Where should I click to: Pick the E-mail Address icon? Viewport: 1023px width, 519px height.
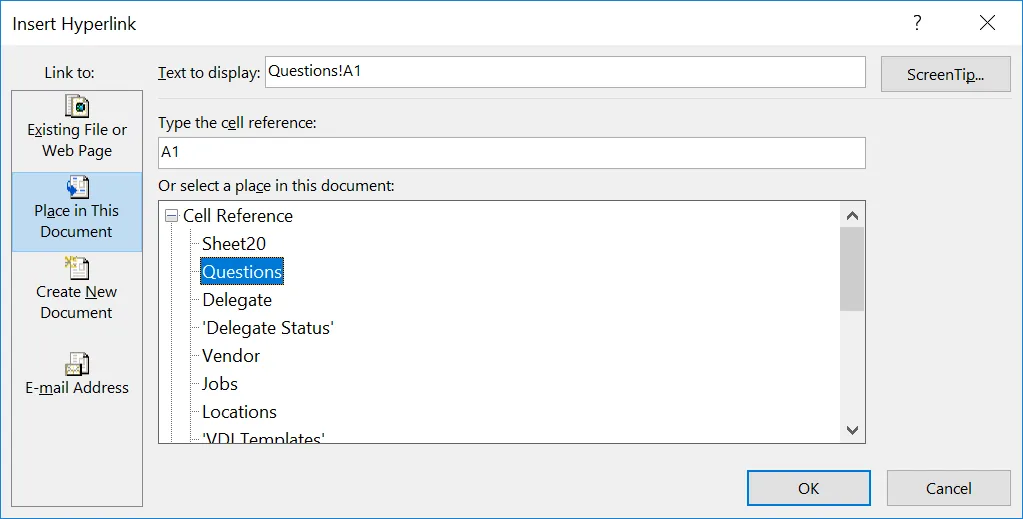(77, 364)
